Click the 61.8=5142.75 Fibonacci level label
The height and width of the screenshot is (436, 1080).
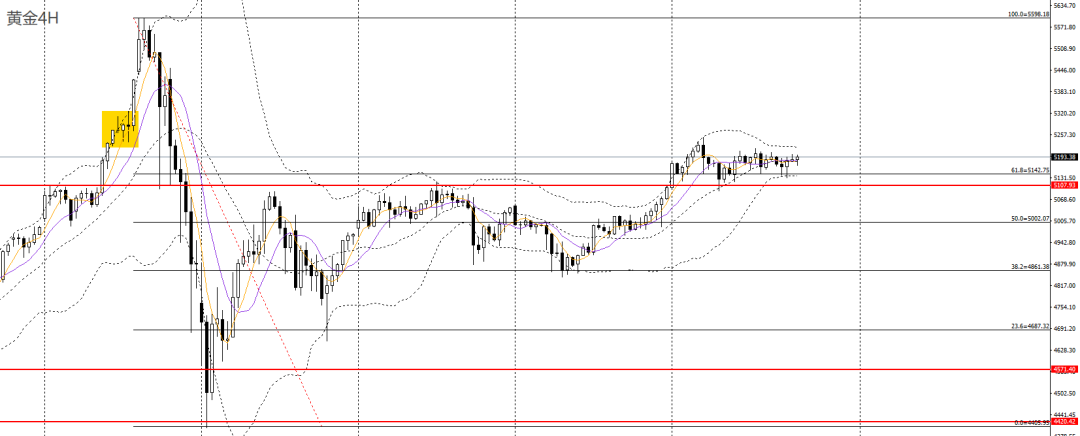tap(1030, 170)
